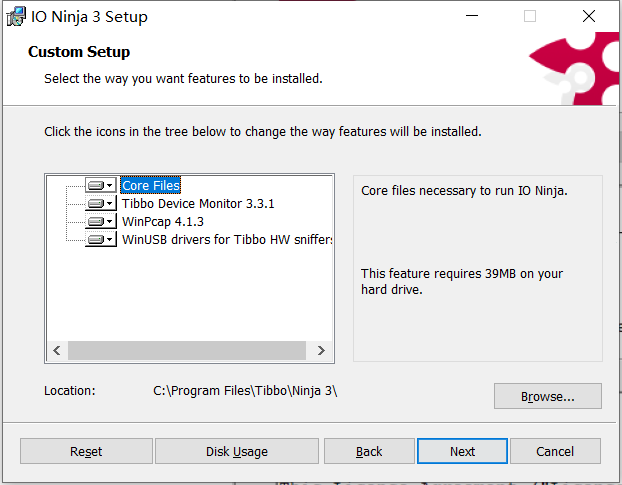
Task: Click the feature tree's left scroll arrow
Action: point(57,351)
